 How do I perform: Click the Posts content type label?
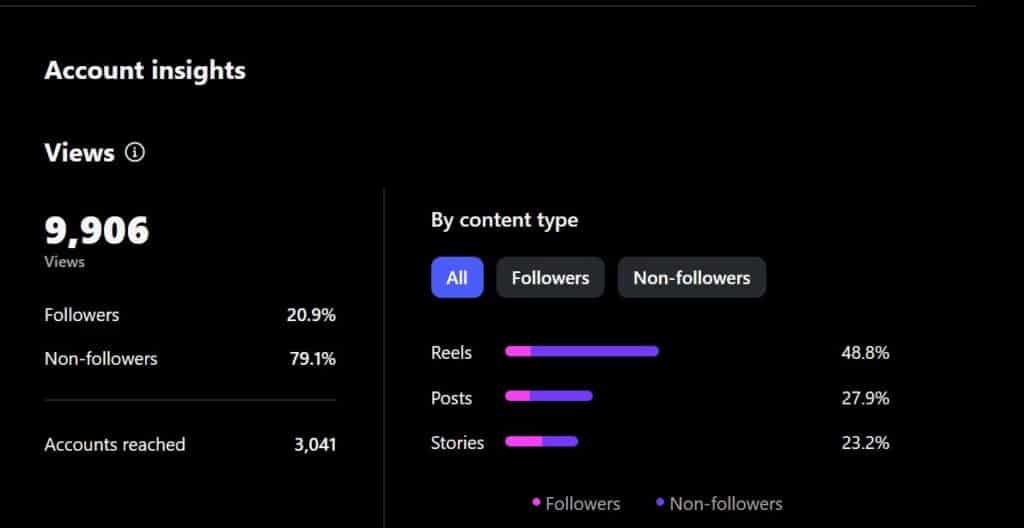pyautogui.click(x=451, y=398)
